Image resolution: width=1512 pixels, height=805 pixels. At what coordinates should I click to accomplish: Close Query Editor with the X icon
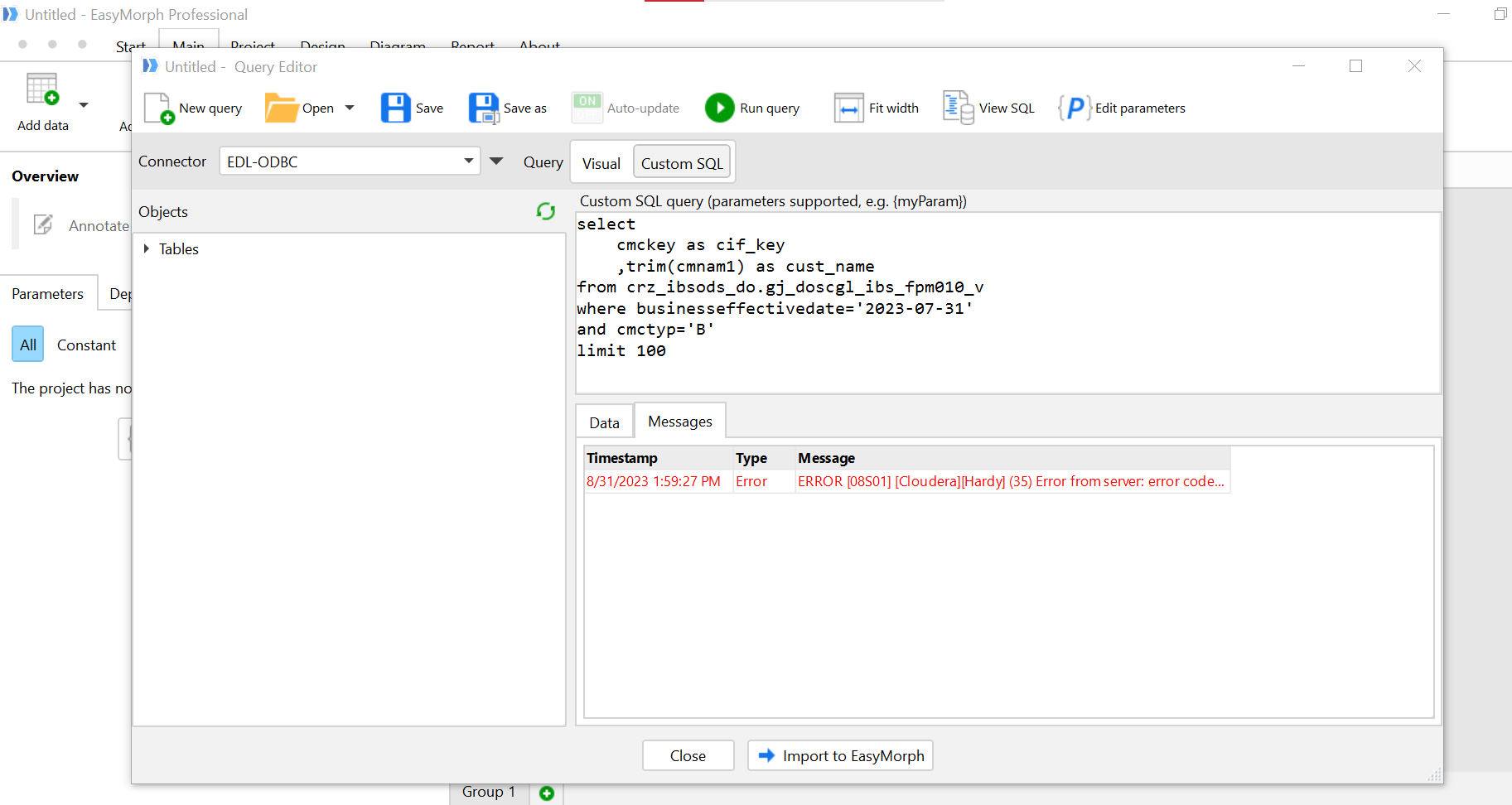pyautogui.click(x=1414, y=66)
